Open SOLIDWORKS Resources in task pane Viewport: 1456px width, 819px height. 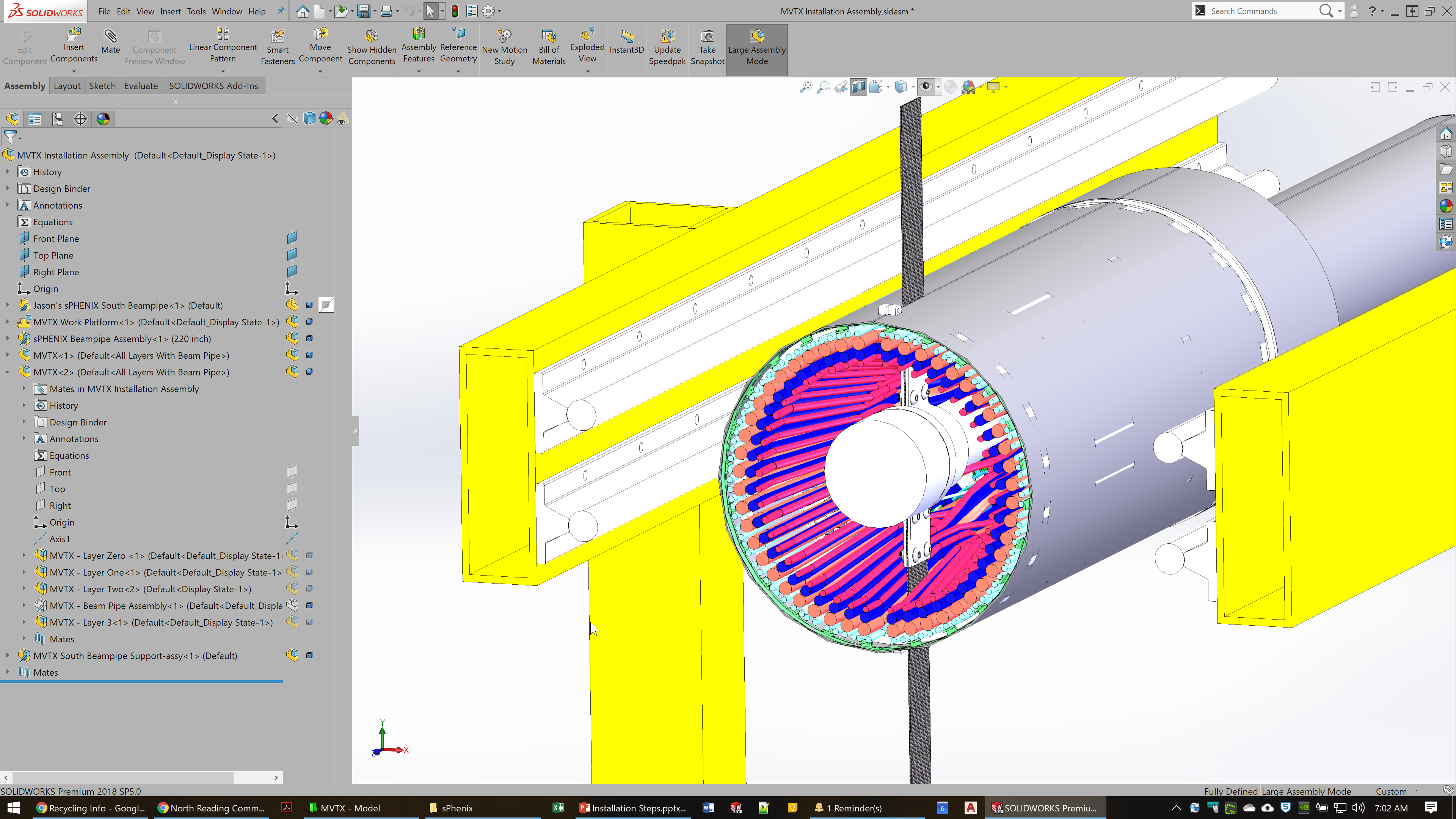[1446, 133]
